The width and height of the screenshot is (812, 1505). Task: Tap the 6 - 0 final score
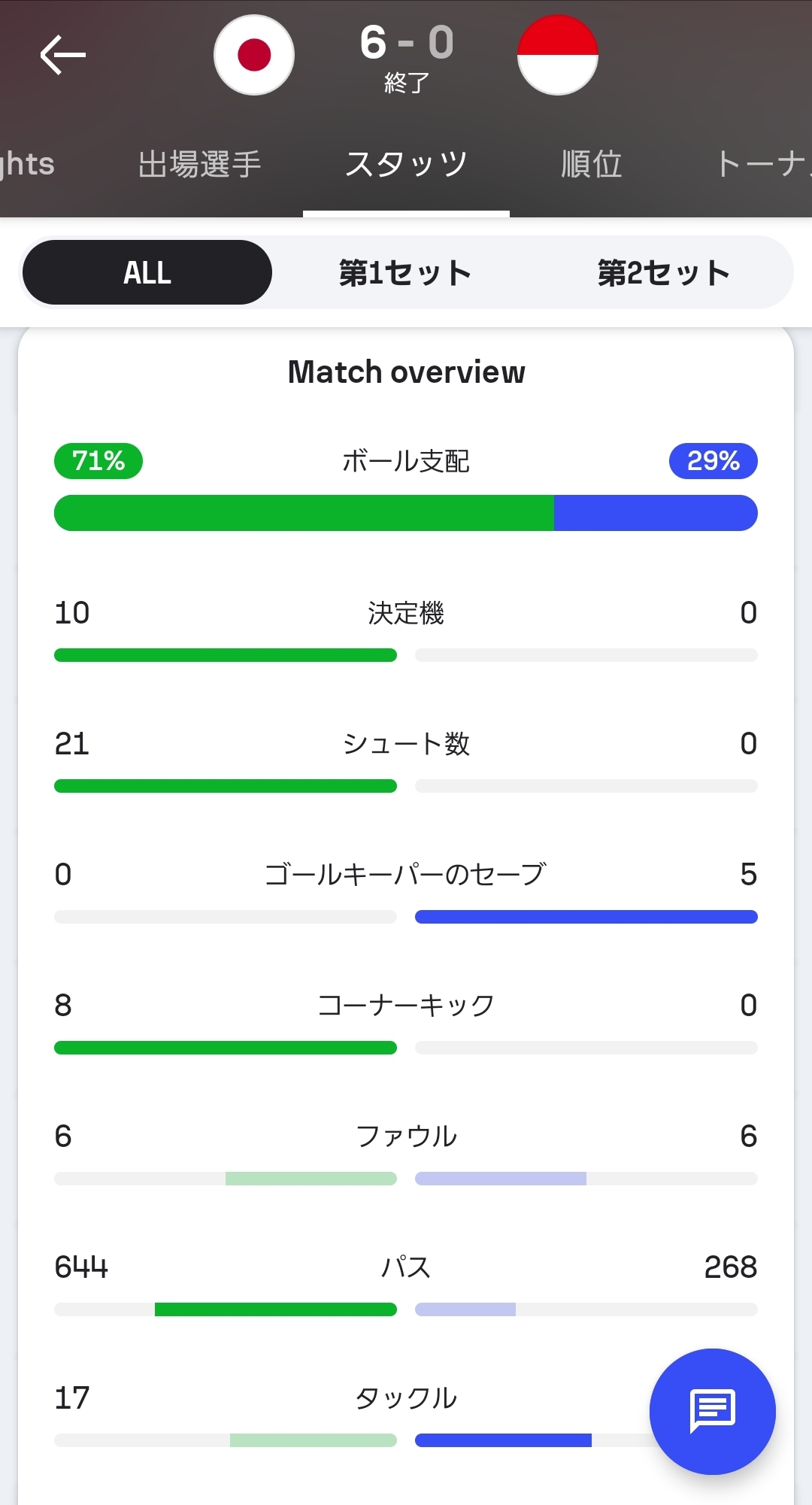407,43
